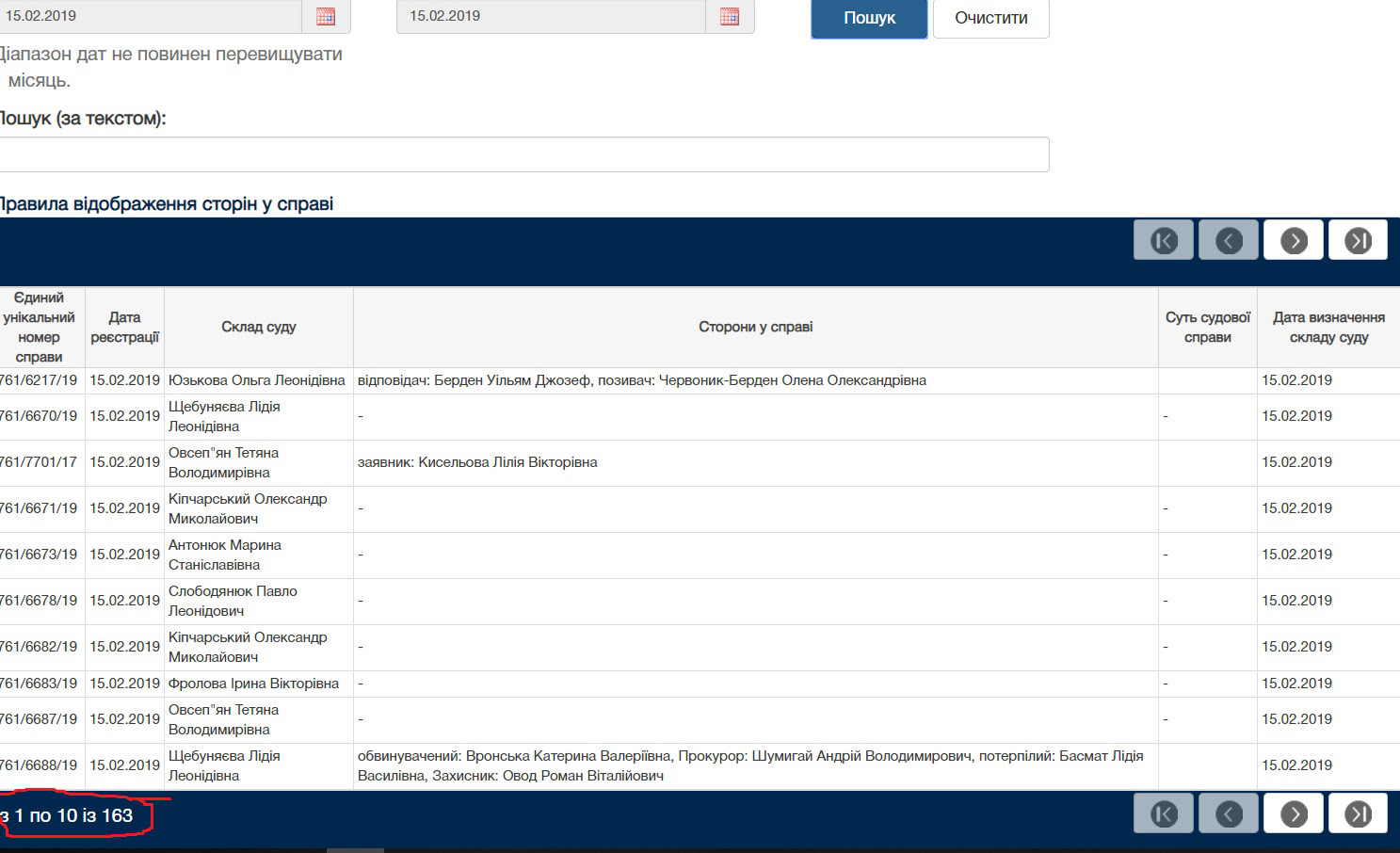This screenshot has height=853, width=1400.
Task: Go to previous page using top pager
Action: click(1228, 240)
